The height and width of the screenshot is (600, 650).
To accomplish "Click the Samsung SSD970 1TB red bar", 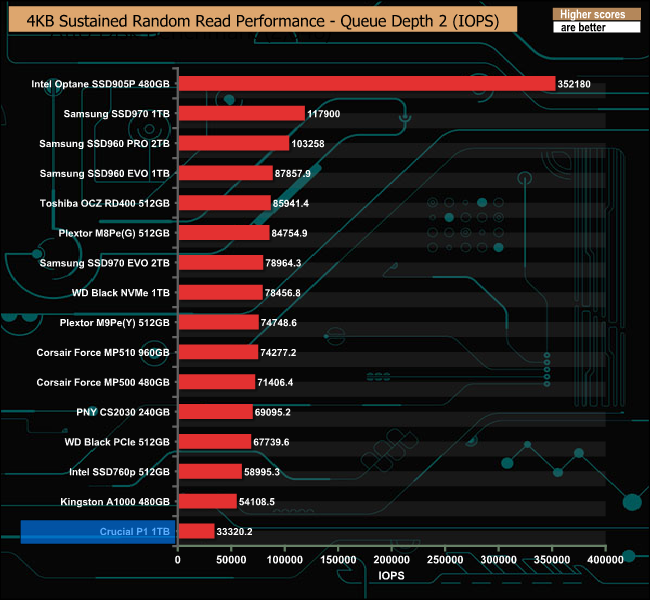I will coord(242,114).
